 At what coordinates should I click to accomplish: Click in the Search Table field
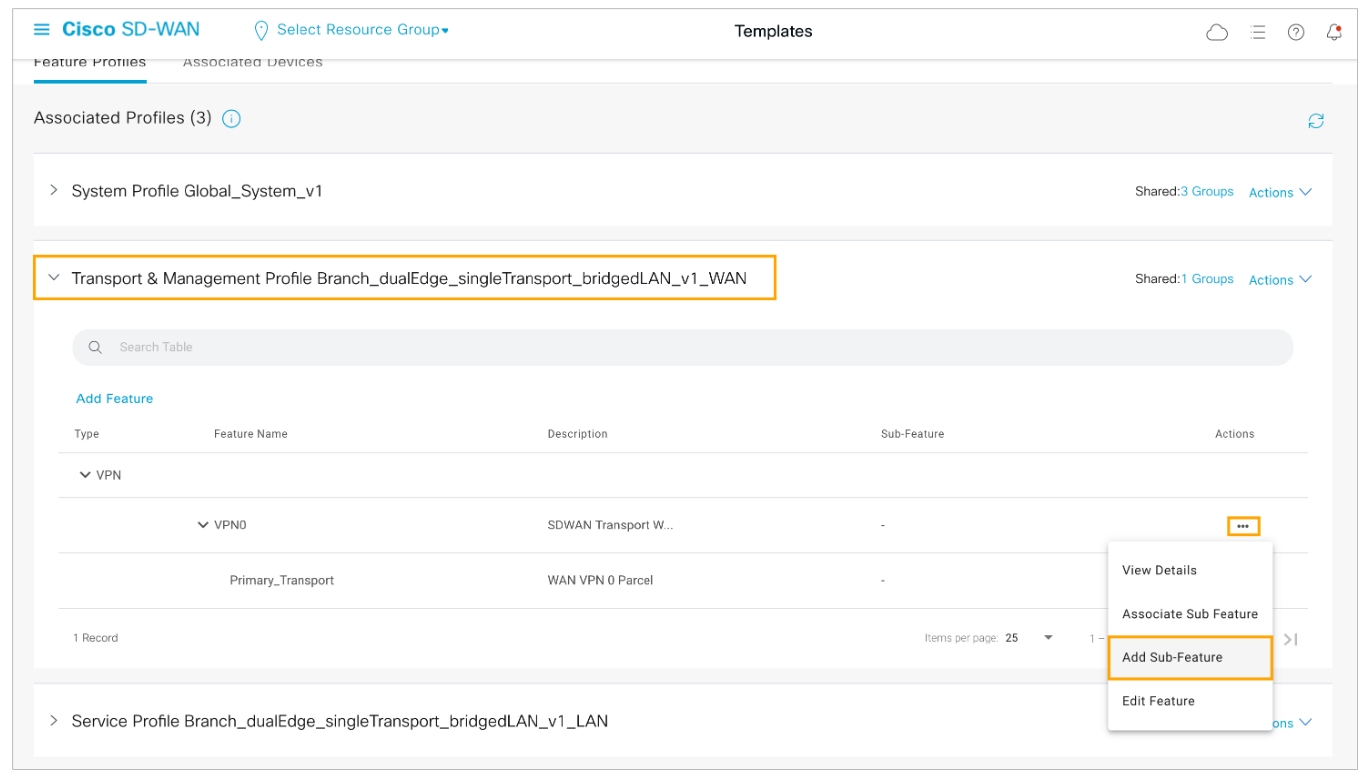coord(680,347)
